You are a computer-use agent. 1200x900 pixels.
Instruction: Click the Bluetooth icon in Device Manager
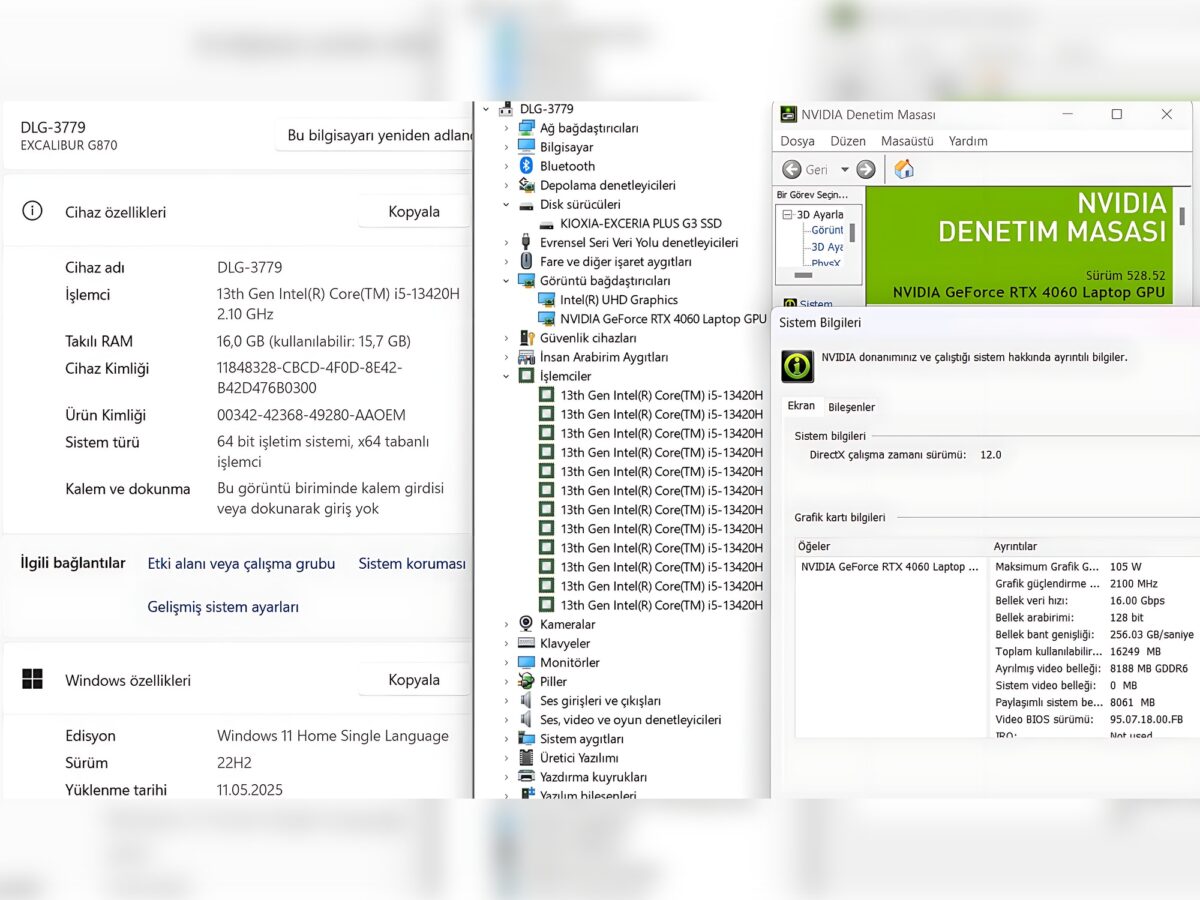526,166
